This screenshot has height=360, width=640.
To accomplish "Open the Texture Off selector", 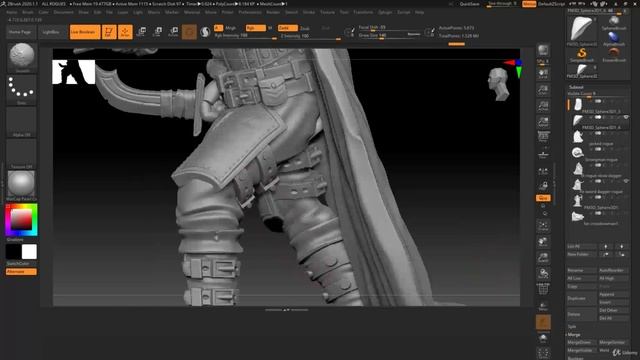I will pyautogui.click(x=22, y=154).
